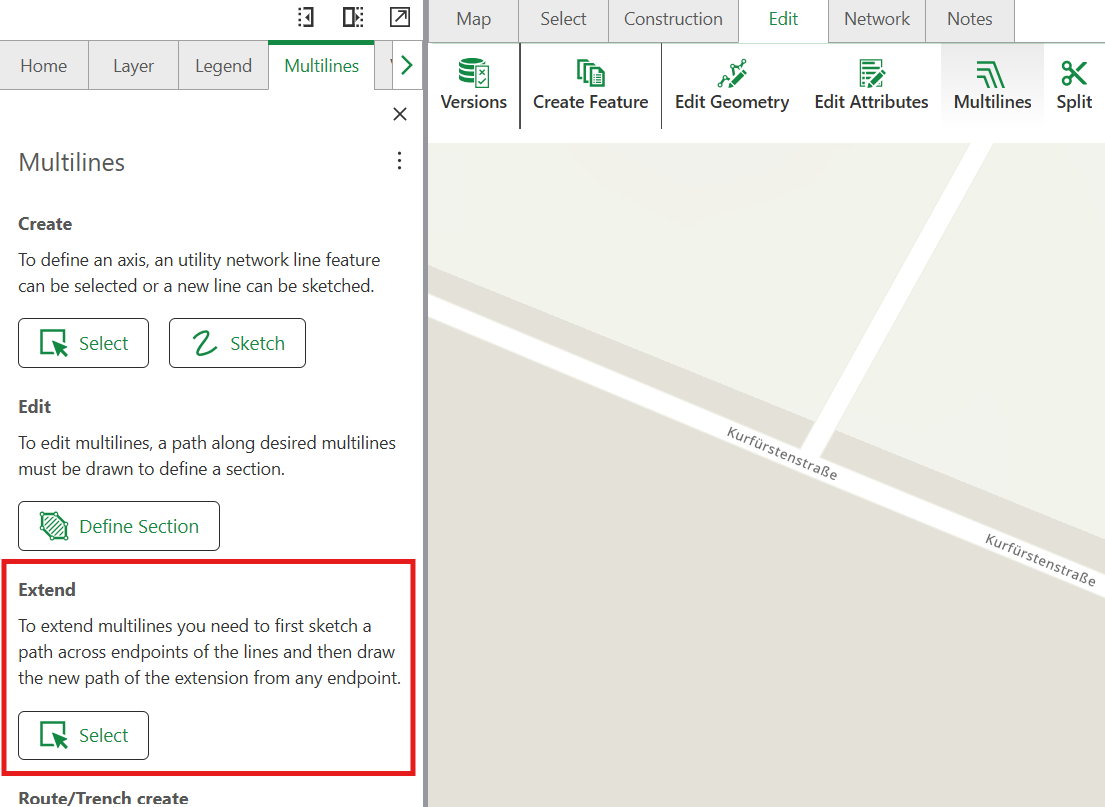Click the Define Section button
The height and width of the screenshot is (807, 1105).
[x=118, y=526]
